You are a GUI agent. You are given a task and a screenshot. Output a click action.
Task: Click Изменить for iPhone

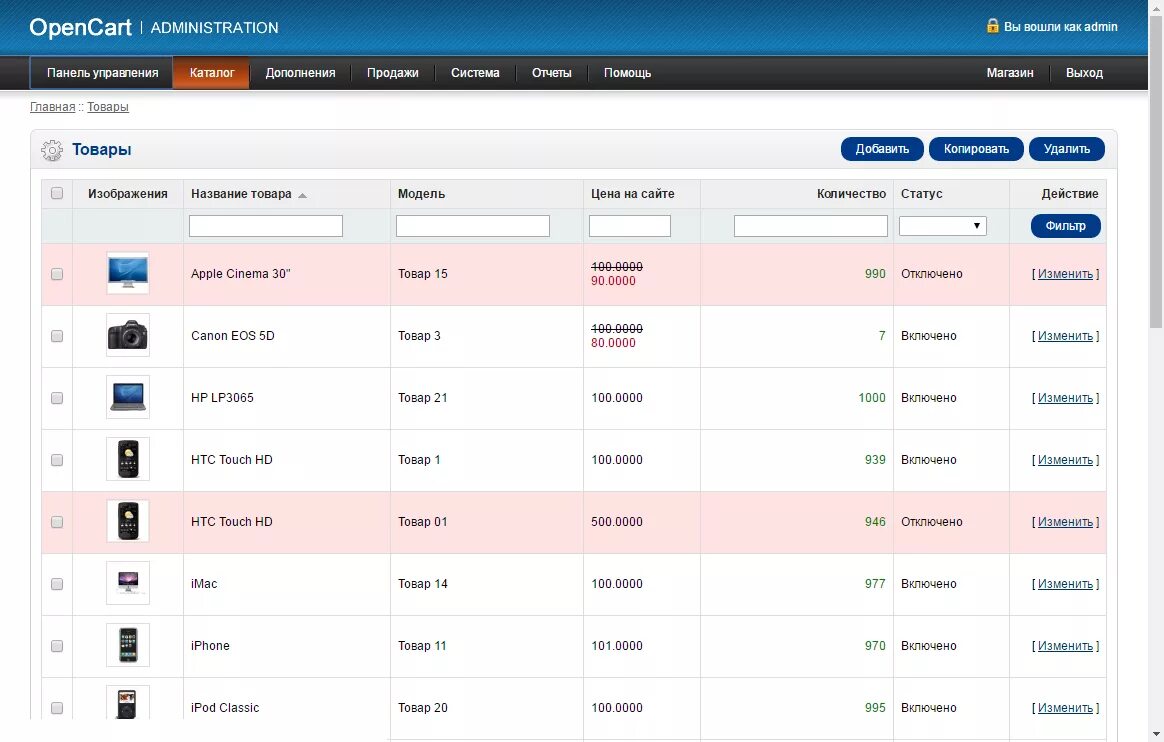pyautogui.click(x=1065, y=646)
